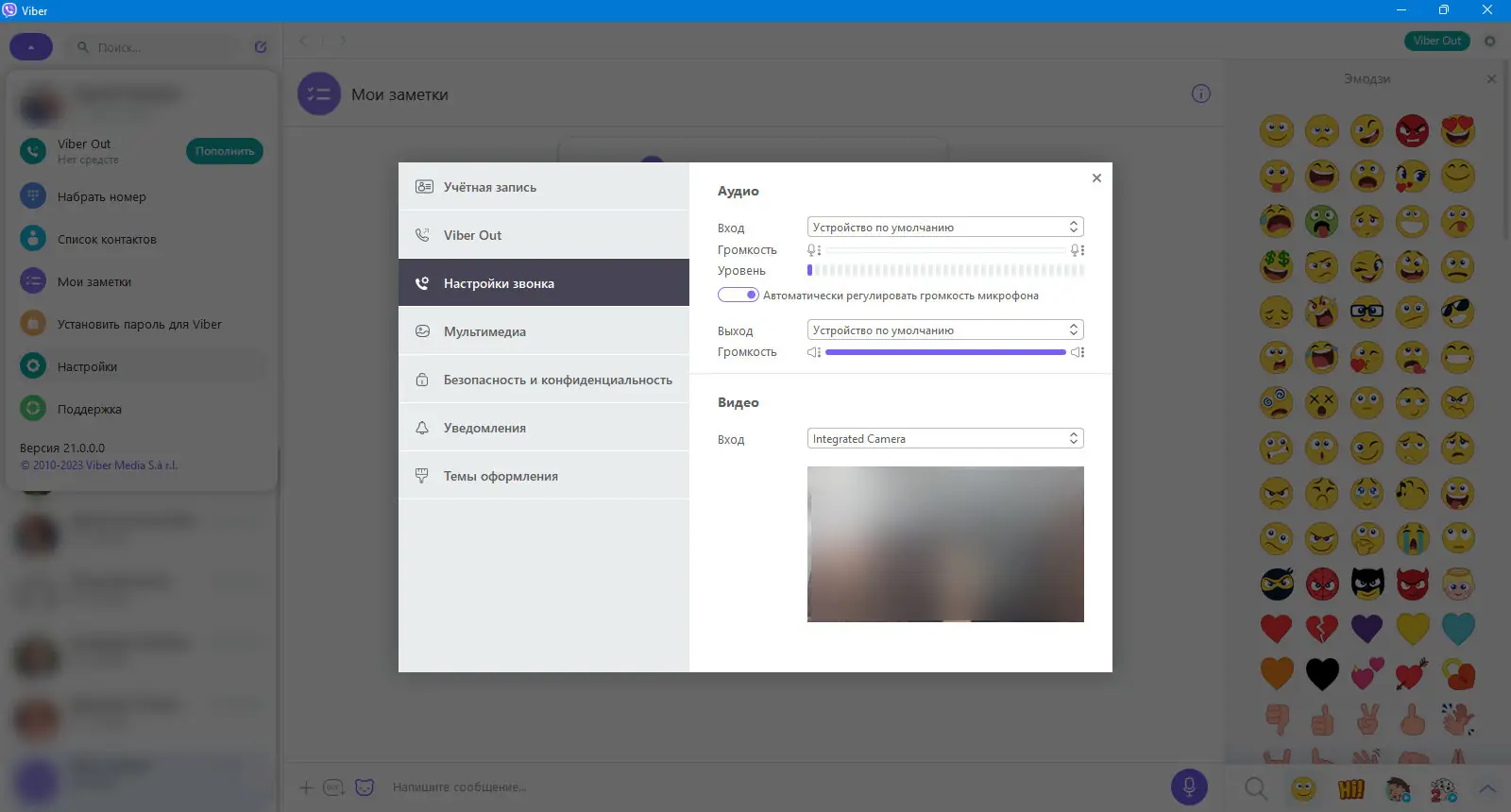Insert the victory hand emoji

pyautogui.click(x=1367, y=719)
